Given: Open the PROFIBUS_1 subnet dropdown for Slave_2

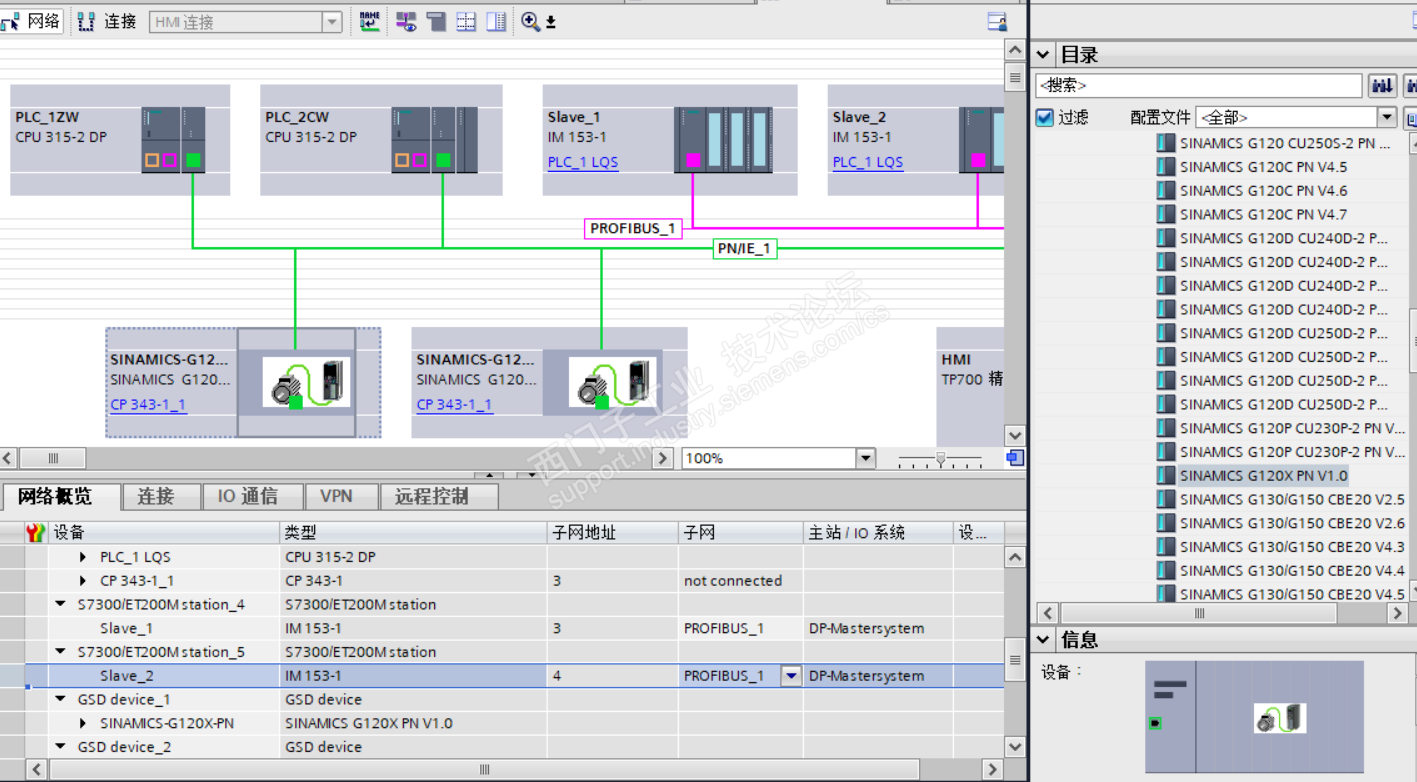Looking at the screenshot, I should pyautogui.click(x=791, y=676).
